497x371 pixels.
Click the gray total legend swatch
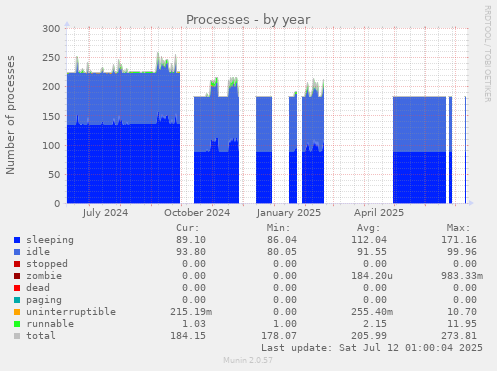17,336
